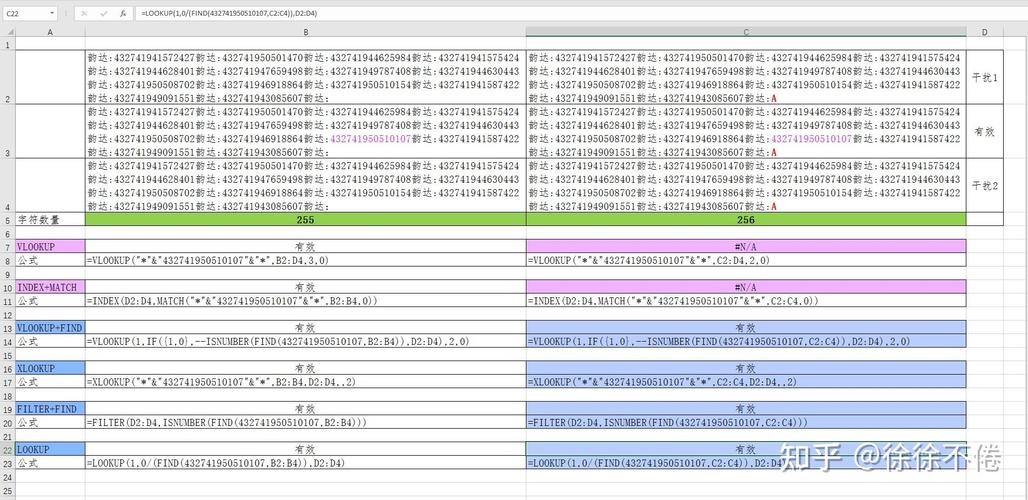The width and height of the screenshot is (1028, 500).
Task: Select row 5 header
Action: pyautogui.click(x=8, y=220)
